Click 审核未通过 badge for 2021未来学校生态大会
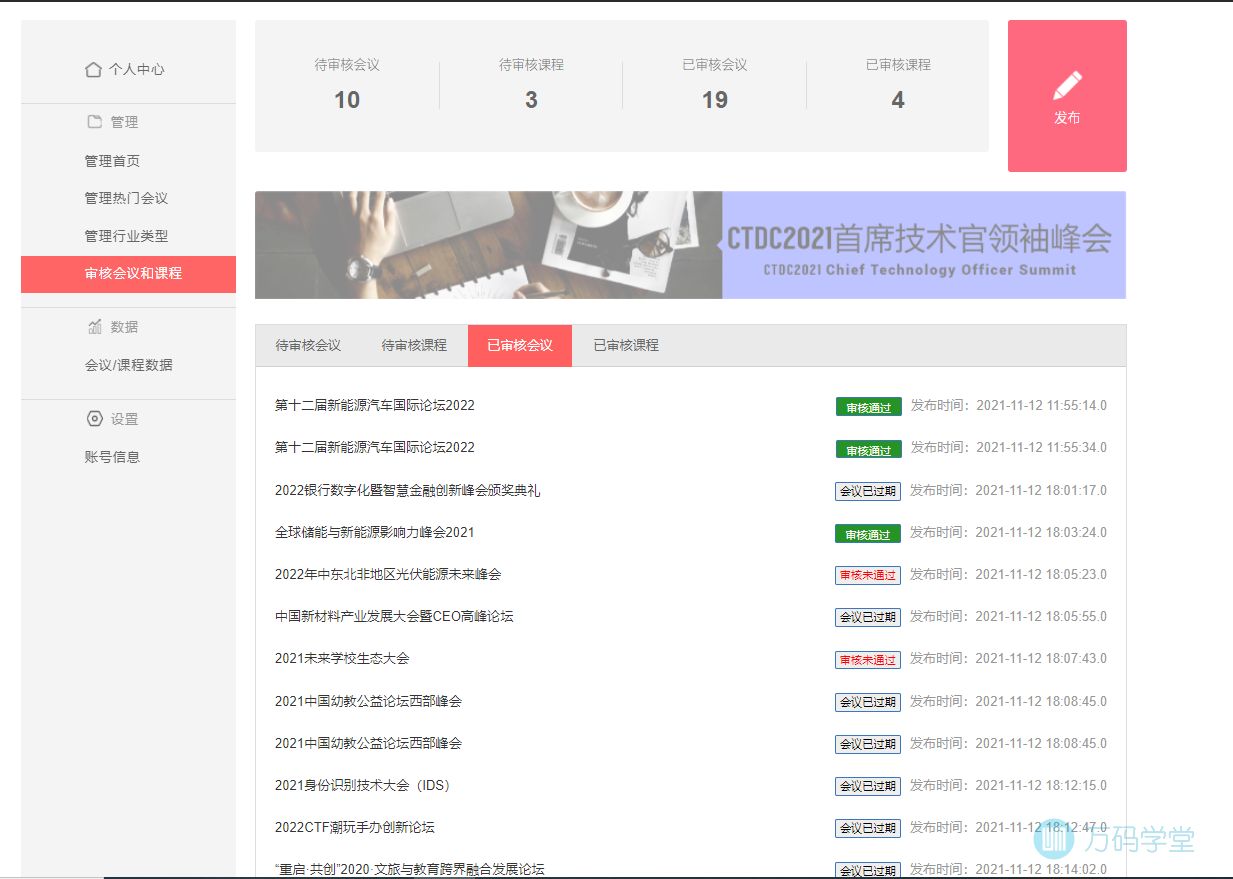The image size is (1233, 879). 867,660
